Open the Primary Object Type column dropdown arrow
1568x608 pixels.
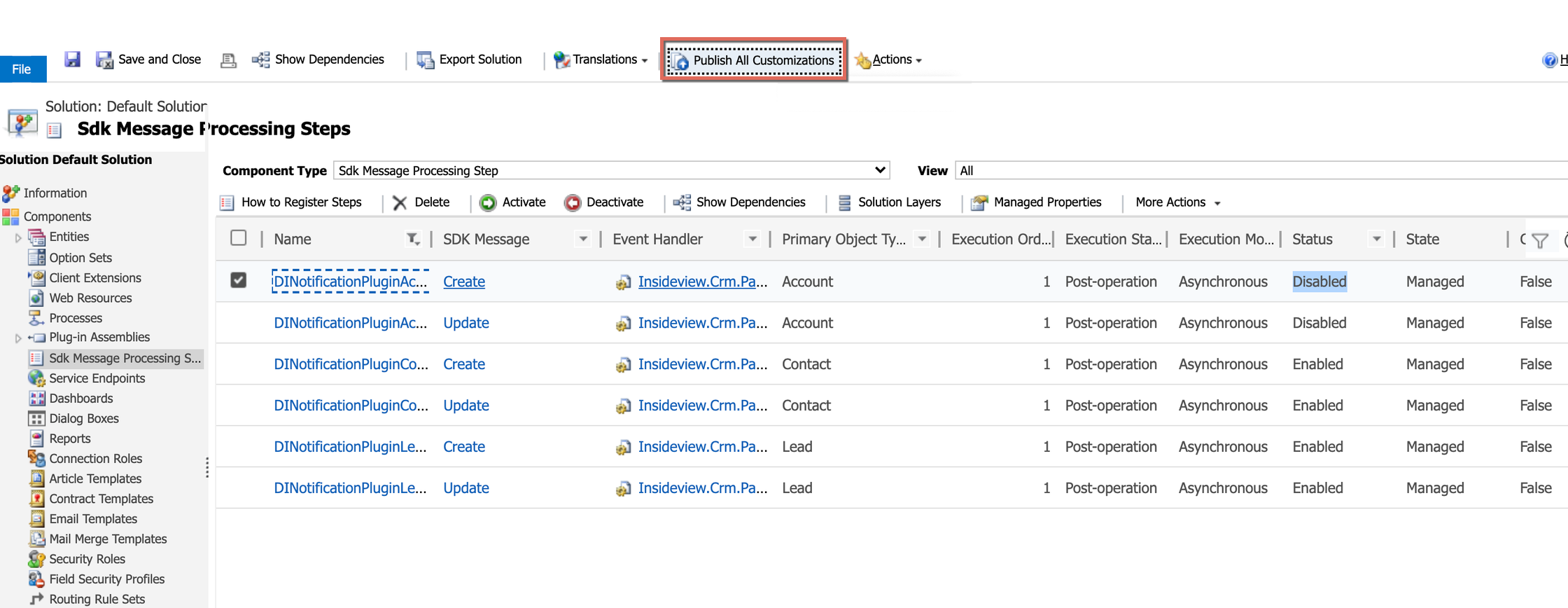[922, 240]
